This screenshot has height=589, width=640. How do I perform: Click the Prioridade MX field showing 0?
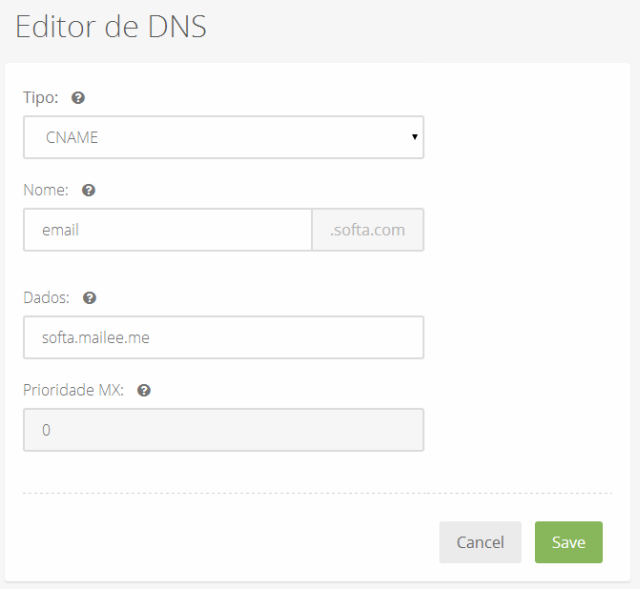coord(223,430)
